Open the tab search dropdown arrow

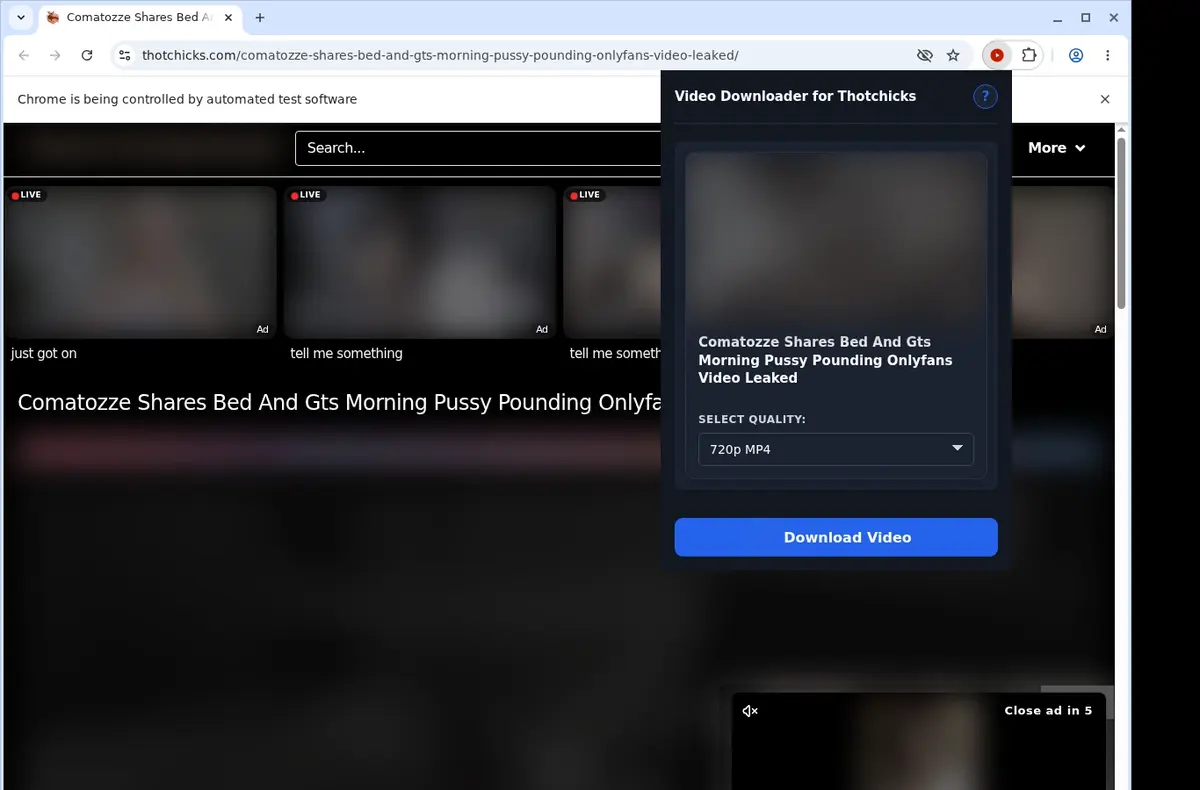21,18
